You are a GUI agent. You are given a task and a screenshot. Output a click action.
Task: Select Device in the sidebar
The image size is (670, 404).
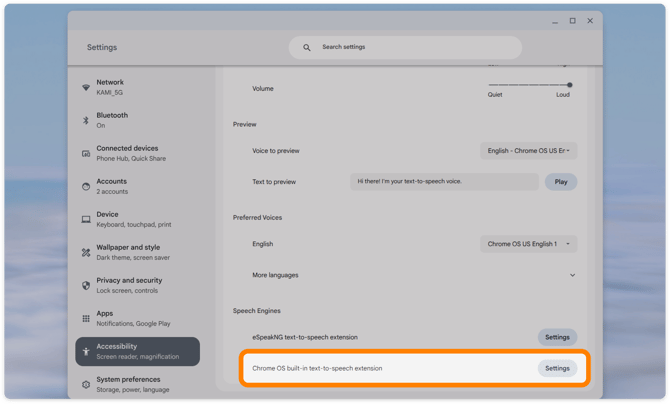pyautogui.click(x=138, y=219)
